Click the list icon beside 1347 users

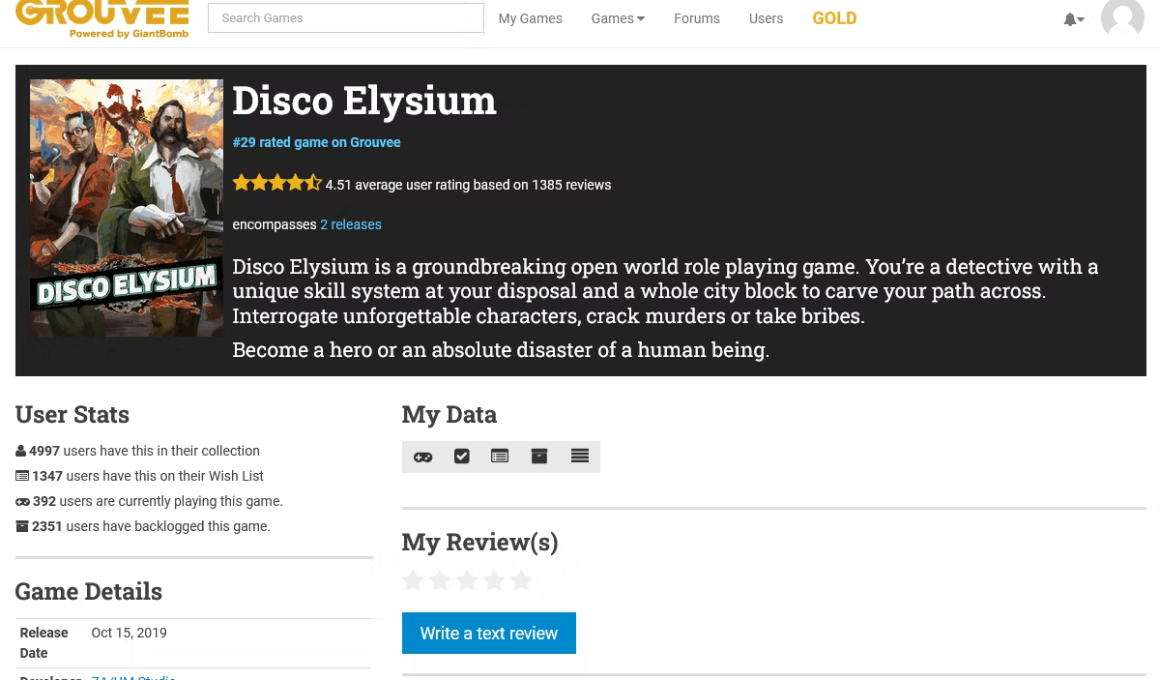click(22, 476)
